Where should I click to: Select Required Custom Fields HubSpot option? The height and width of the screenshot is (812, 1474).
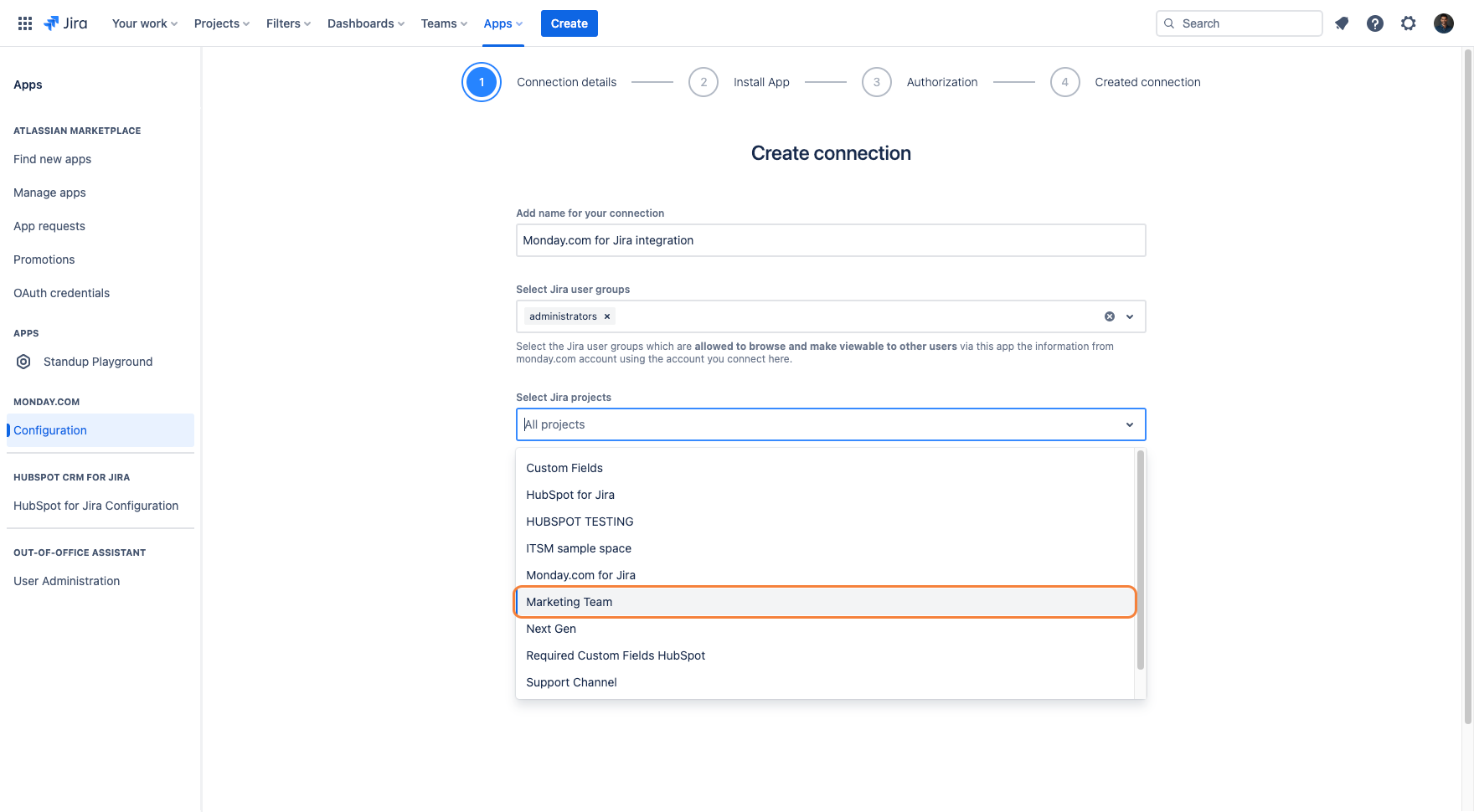coord(825,655)
